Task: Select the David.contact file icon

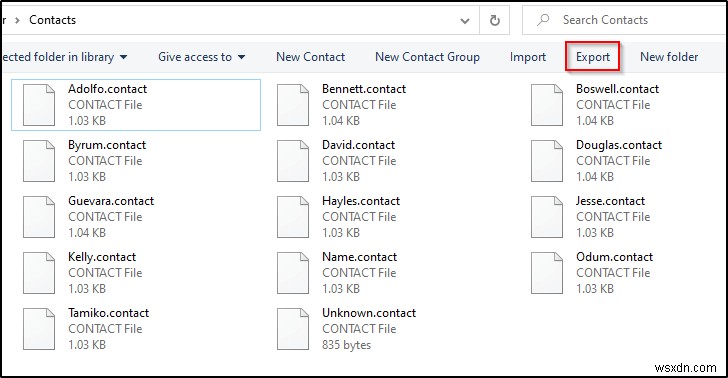Action: pyautogui.click(x=293, y=161)
